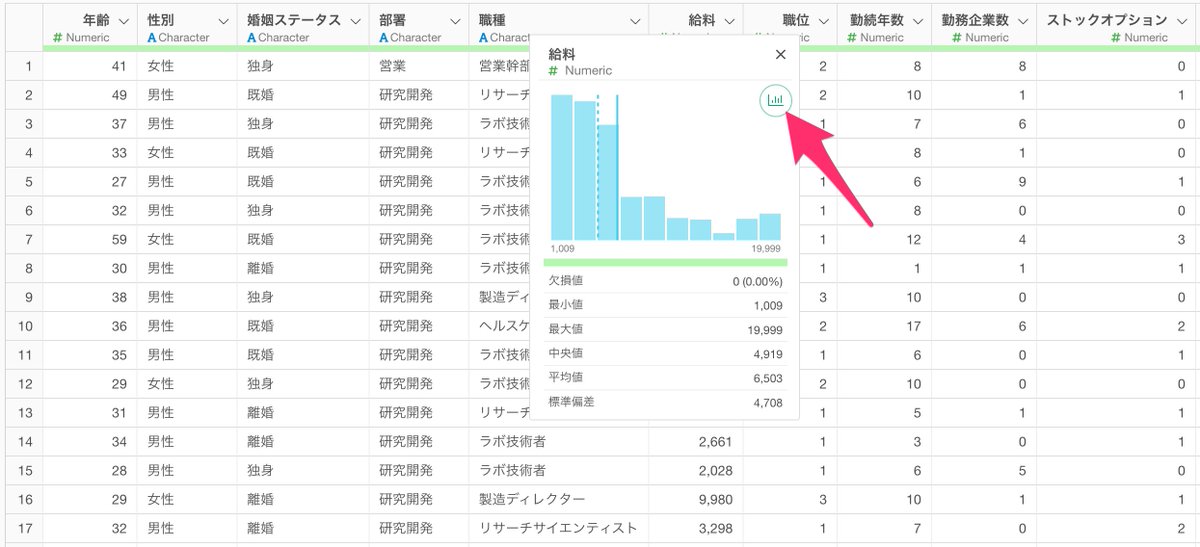
Task: Open the 部署 column dropdown menu
Action: pyautogui.click(x=456, y=21)
